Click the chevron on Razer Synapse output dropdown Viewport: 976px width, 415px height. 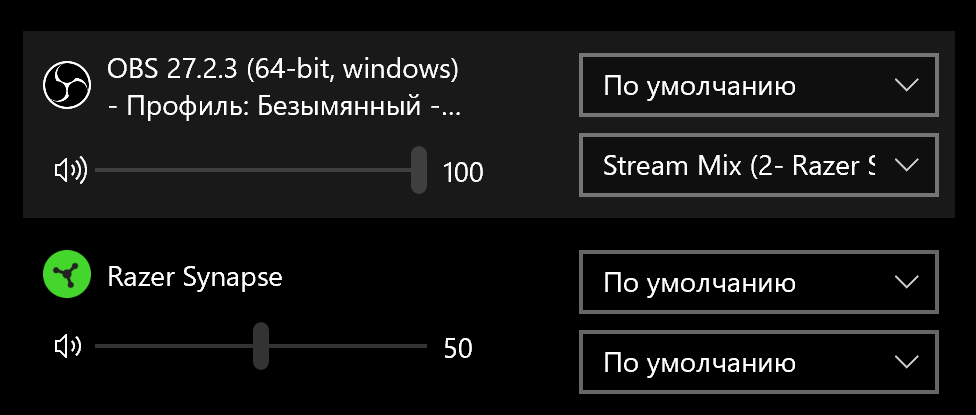pos(906,282)
